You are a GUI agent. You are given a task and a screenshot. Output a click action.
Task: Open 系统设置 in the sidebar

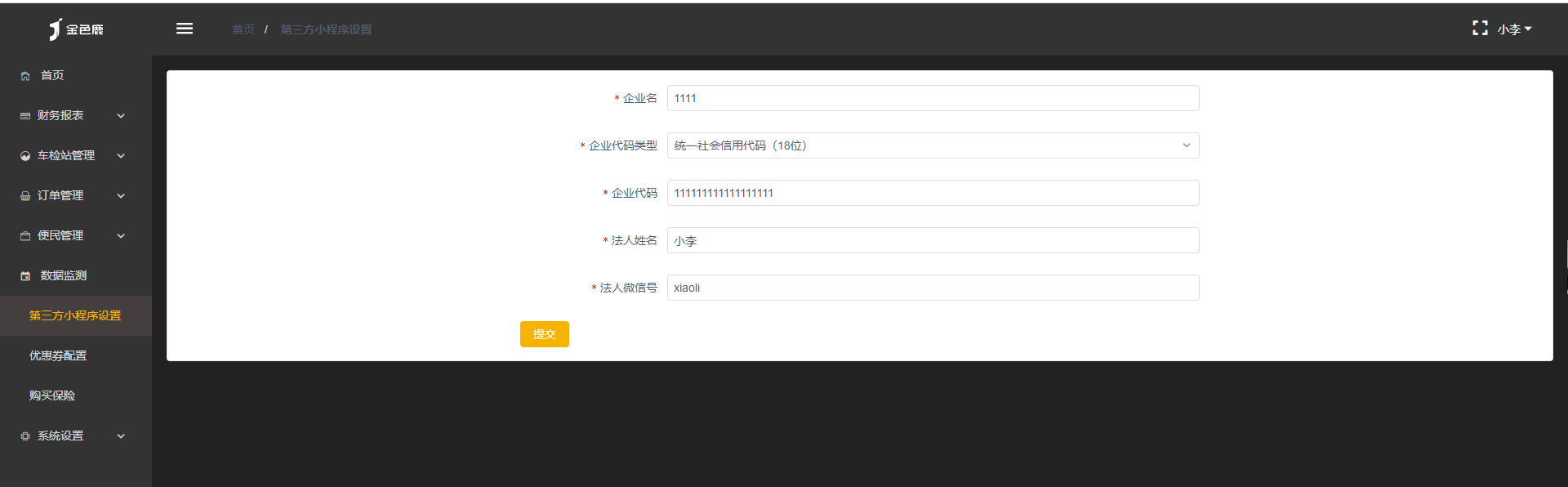point(76,436)
